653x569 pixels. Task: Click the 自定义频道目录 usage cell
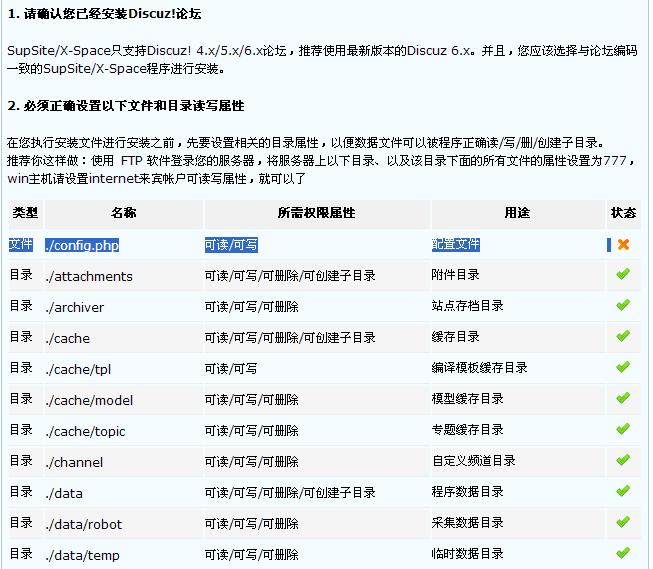474,461
